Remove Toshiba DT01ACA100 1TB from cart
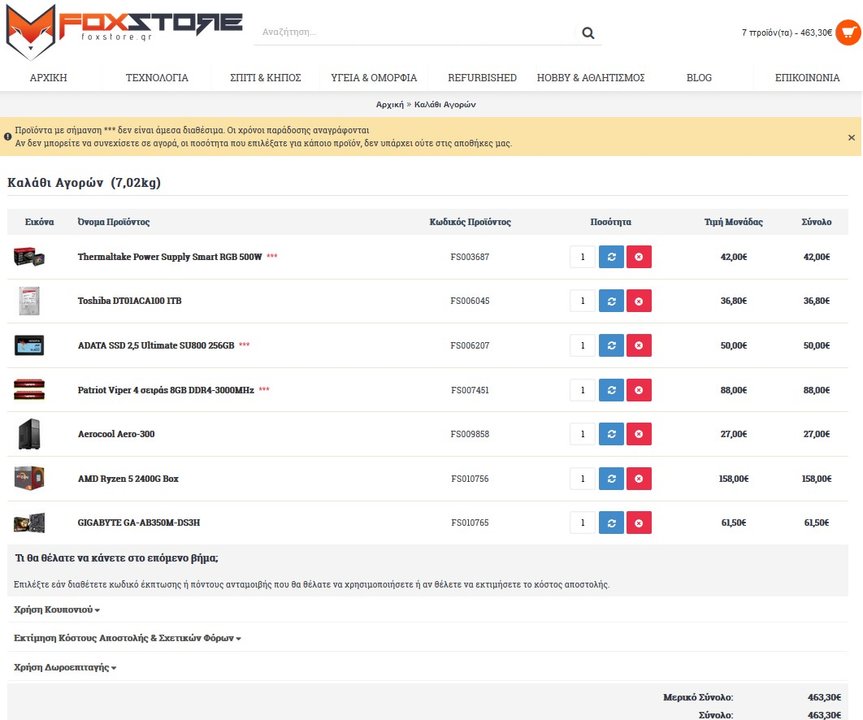 pyautogui.click(x=638, y=301)
